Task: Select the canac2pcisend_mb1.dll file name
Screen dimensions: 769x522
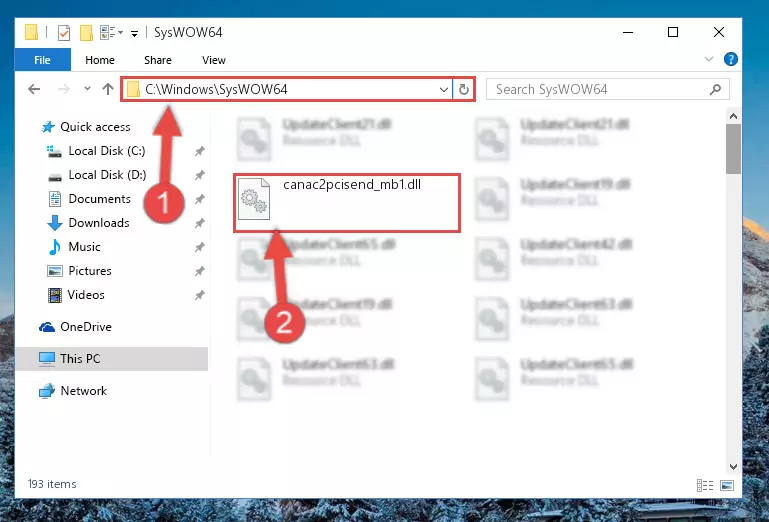Action: [x=352, y=184]
